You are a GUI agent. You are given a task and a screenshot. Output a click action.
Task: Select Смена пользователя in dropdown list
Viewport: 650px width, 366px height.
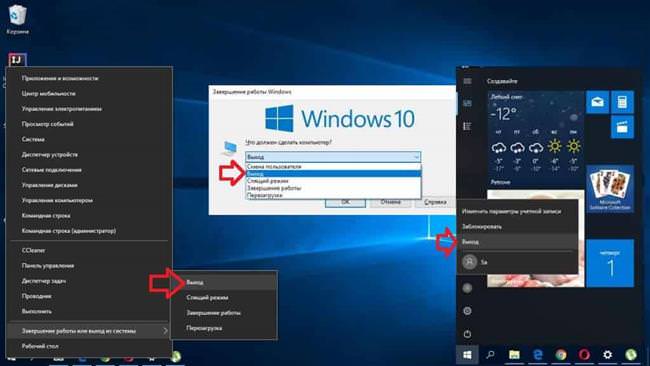(x=333, y=167)
